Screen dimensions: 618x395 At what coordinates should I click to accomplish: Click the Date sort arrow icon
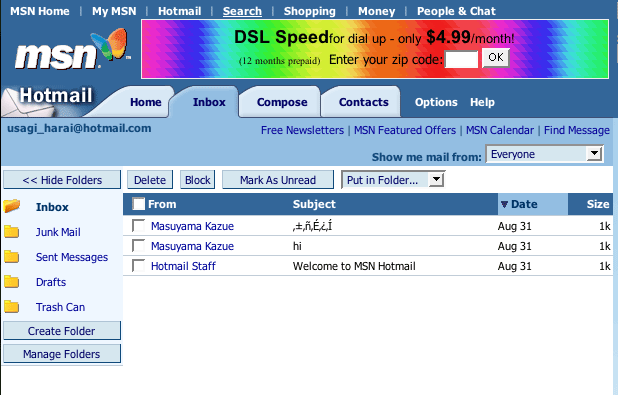pyautogui.click(x=504, y=204)
